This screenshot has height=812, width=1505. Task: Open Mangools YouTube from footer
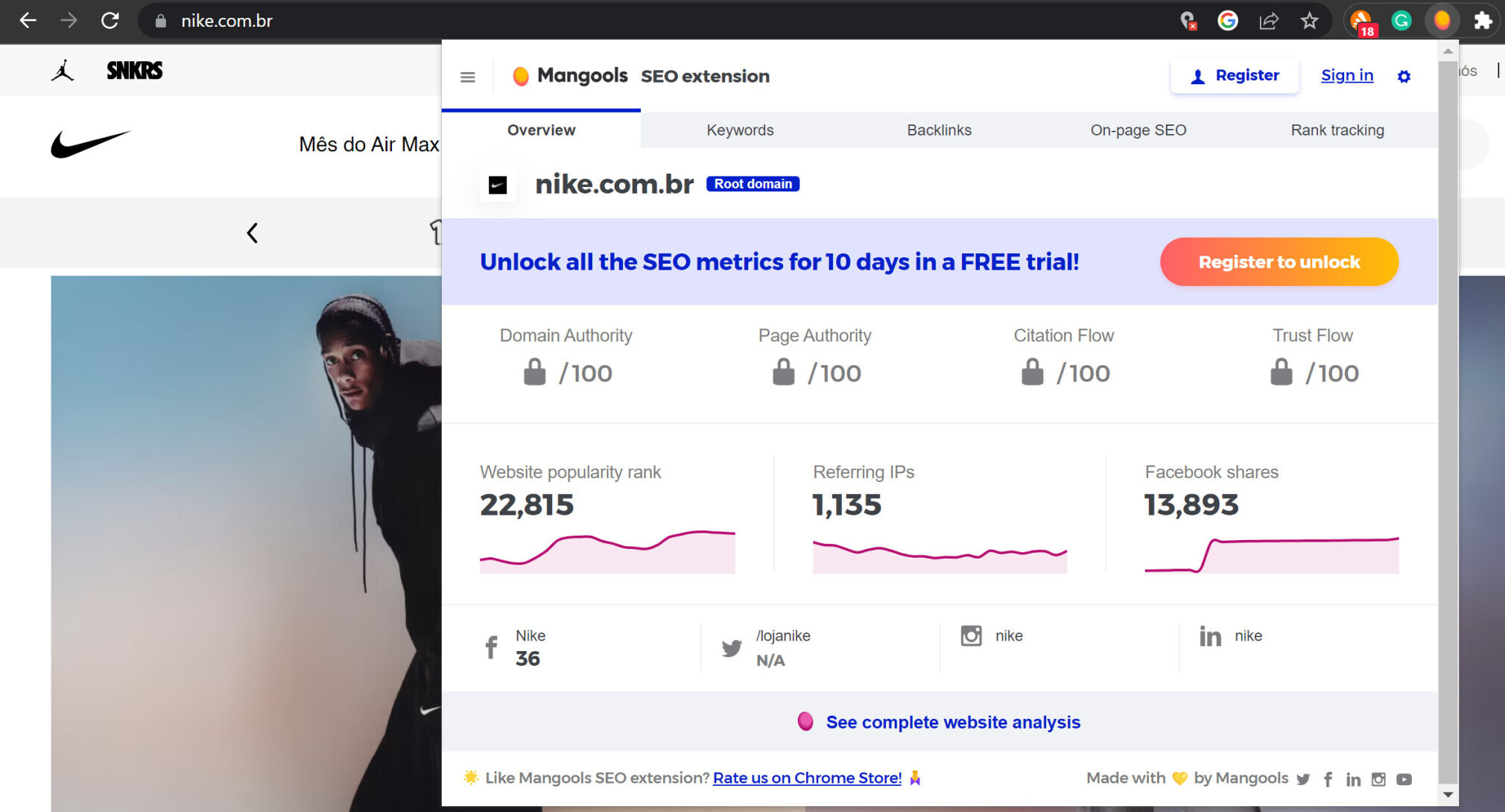(1404, 779)
